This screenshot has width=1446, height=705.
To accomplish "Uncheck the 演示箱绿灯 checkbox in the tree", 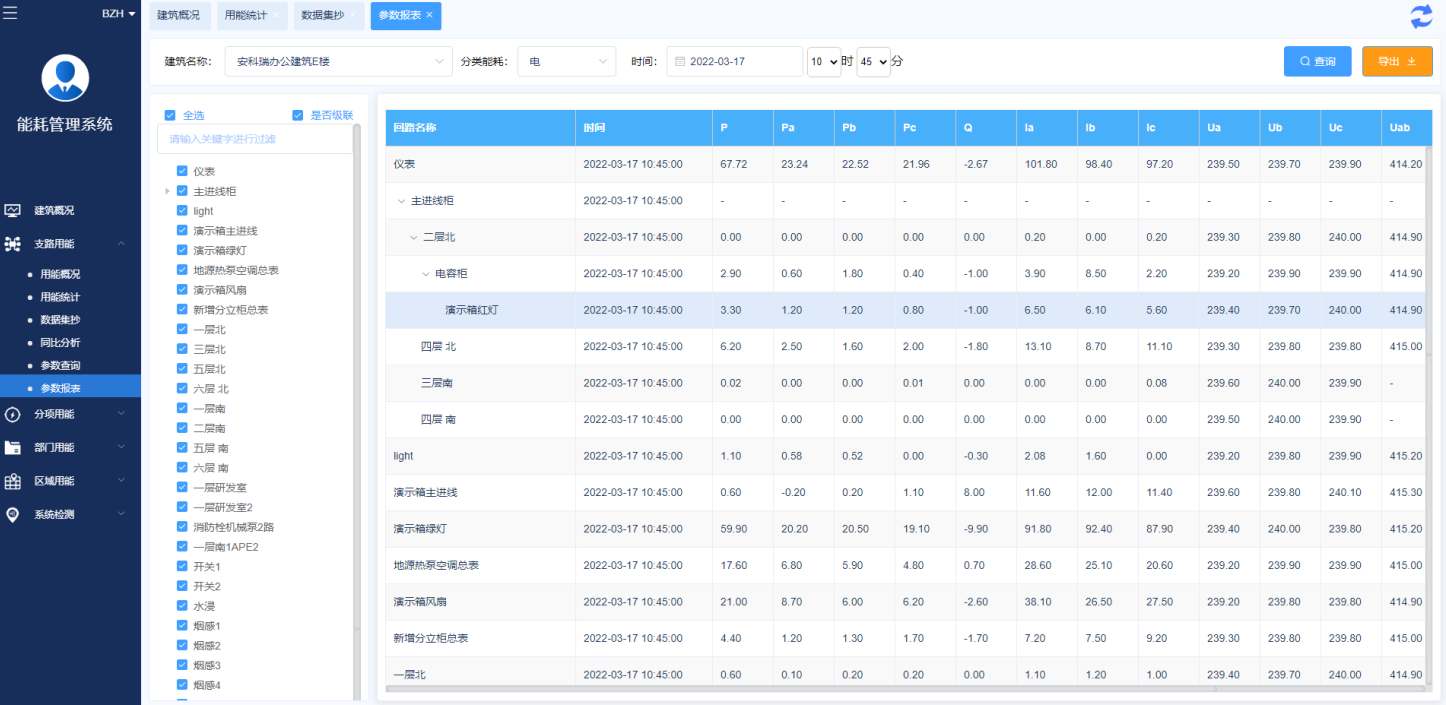I will click(x=182, y=250).
